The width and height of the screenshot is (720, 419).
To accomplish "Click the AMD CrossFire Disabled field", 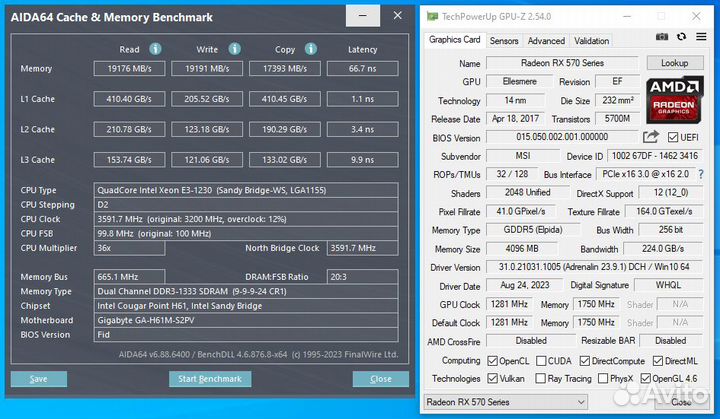I will pyautogui.click(x=531, y=341).
